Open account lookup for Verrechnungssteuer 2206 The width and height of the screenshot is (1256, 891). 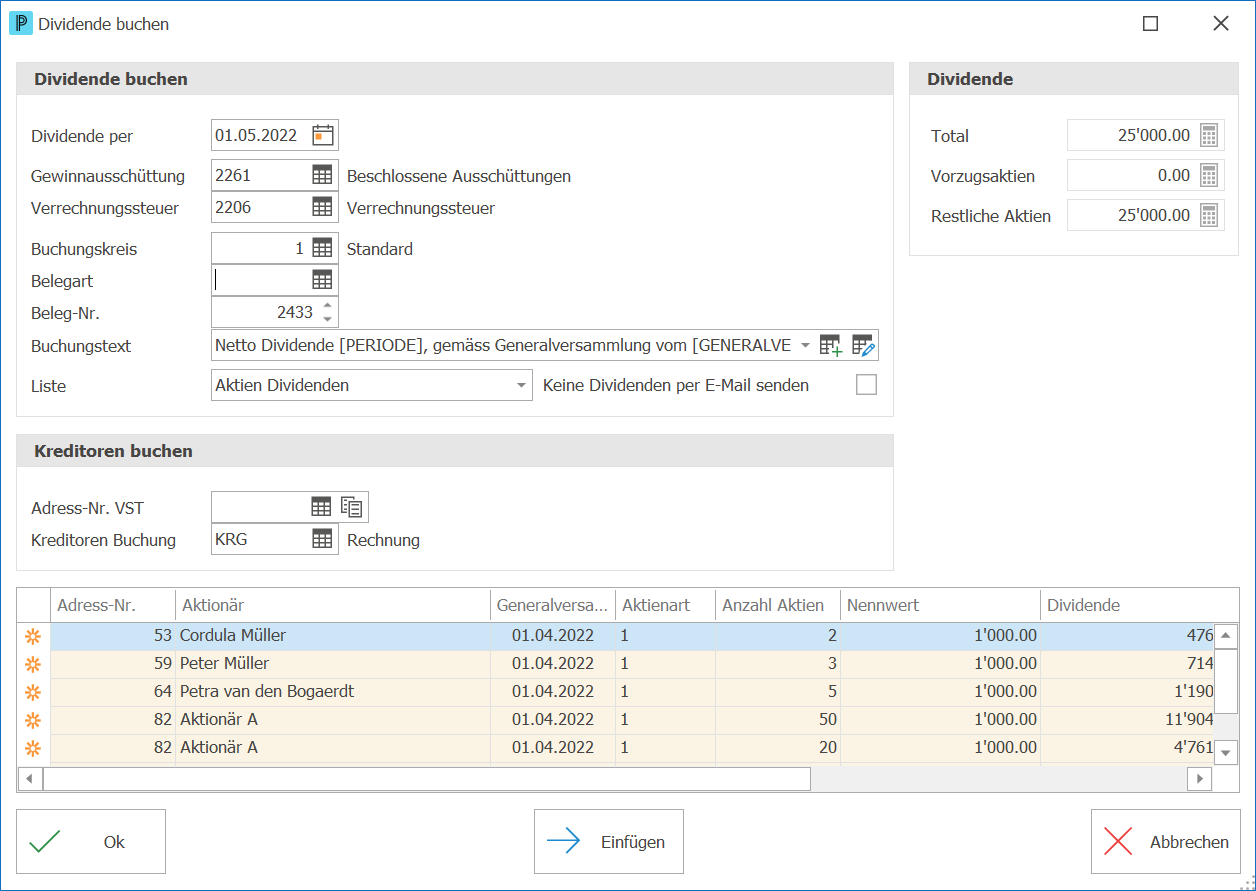pos(322,208)
